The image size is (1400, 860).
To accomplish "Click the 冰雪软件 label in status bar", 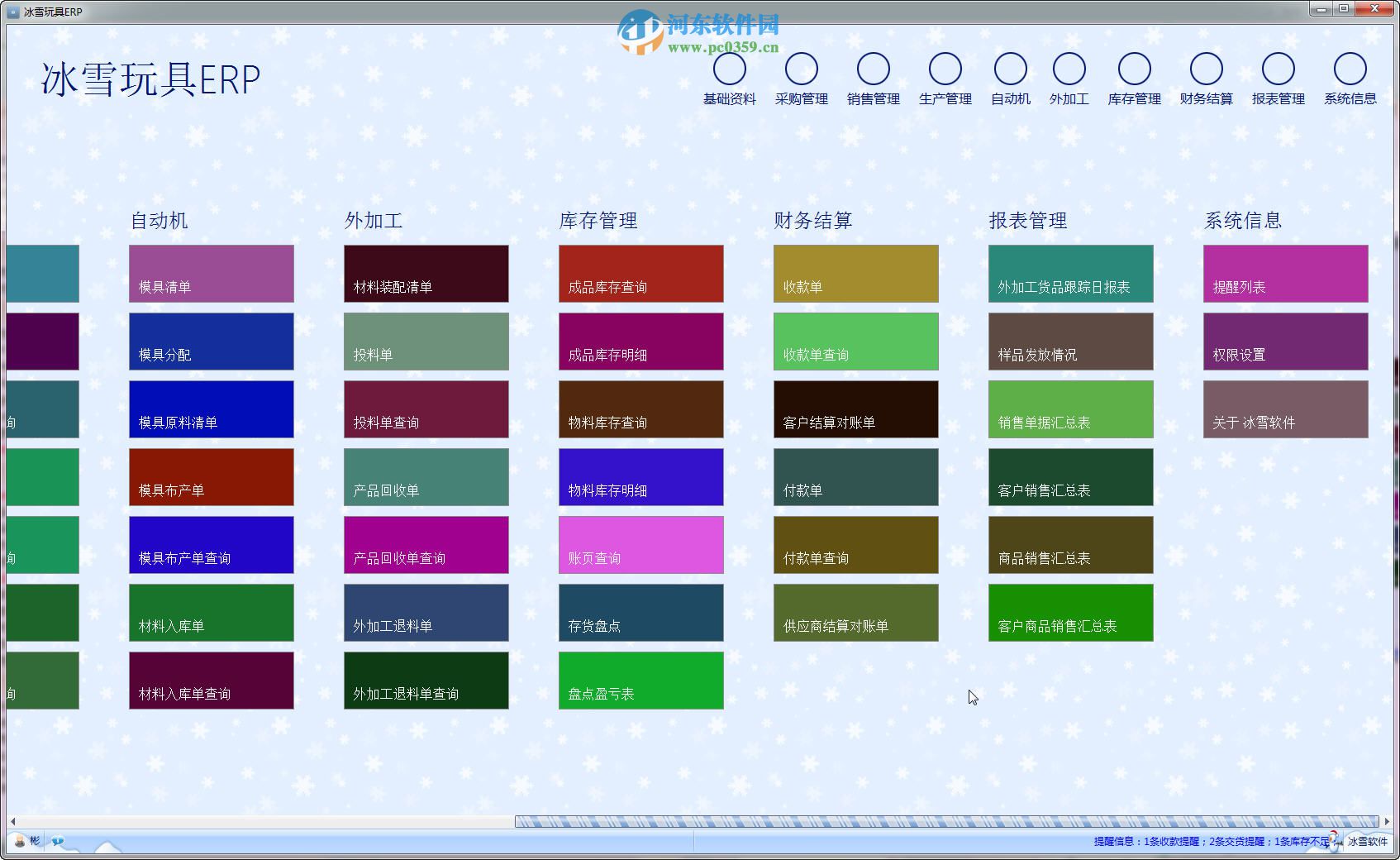I will coord(1368,841).
